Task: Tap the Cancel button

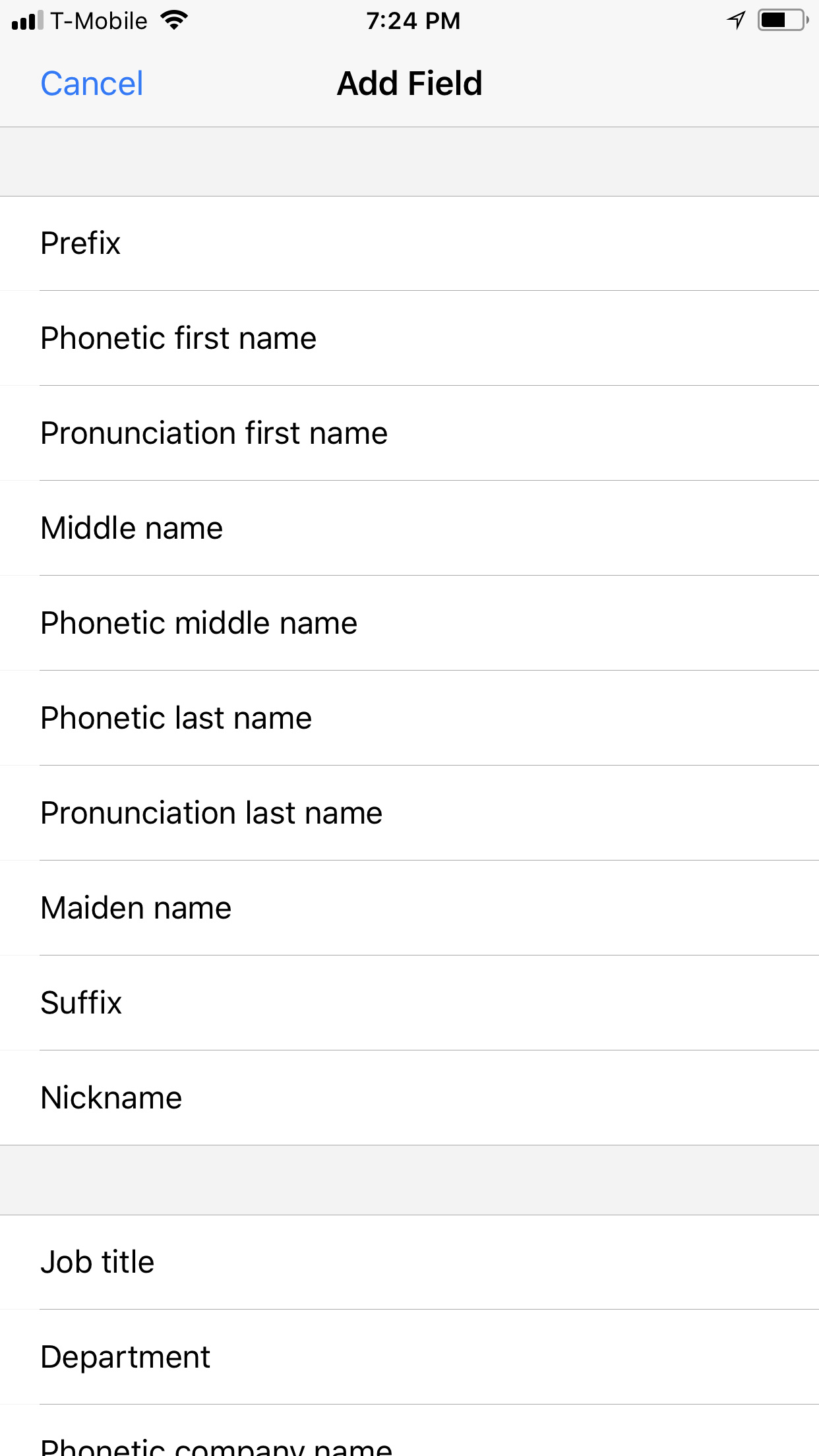Action: [92, 84]
